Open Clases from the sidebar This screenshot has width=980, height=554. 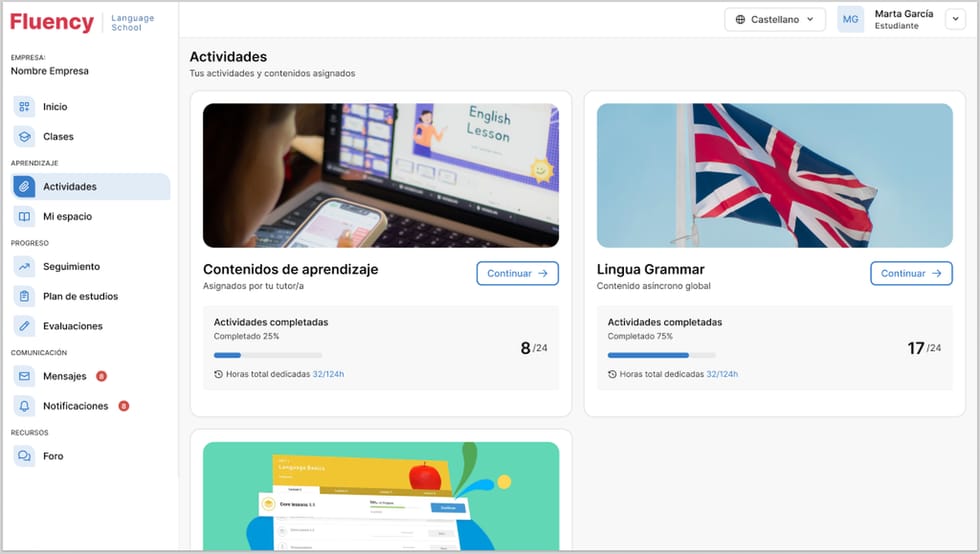pyautogui.click(x=91, y=136)
